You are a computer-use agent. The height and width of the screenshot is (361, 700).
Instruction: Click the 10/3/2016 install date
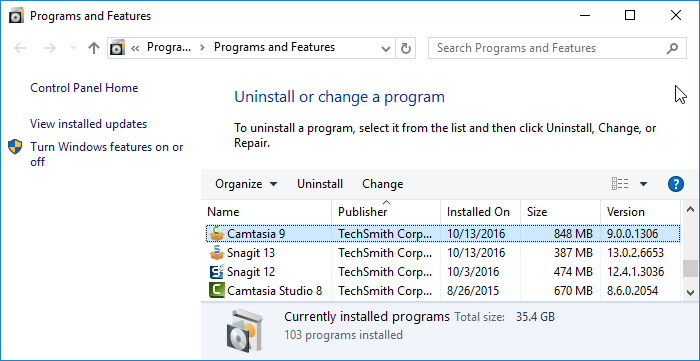point(473,272)
